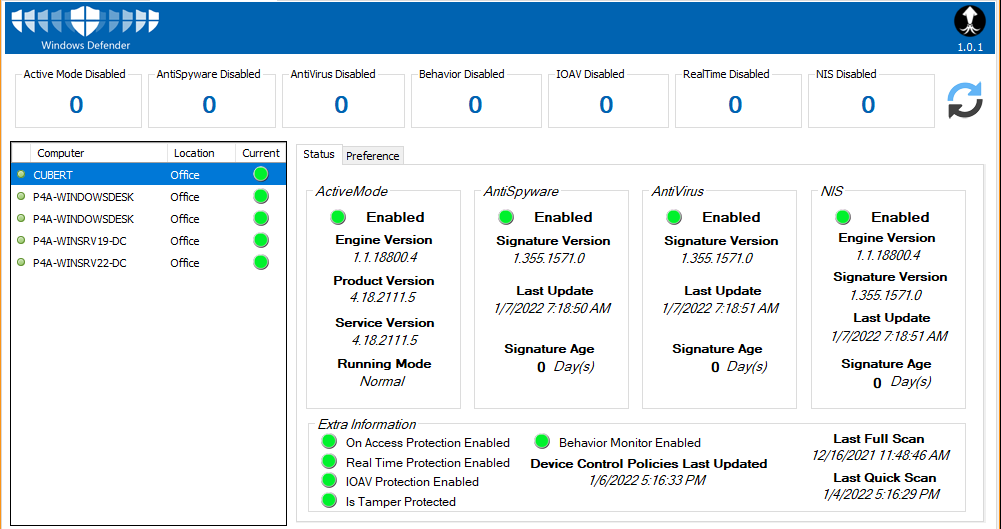1001x529 pixels.
Task: Click AntiSpyware signature version 1.355.1571.0
Action: click(x=549, y=258)
